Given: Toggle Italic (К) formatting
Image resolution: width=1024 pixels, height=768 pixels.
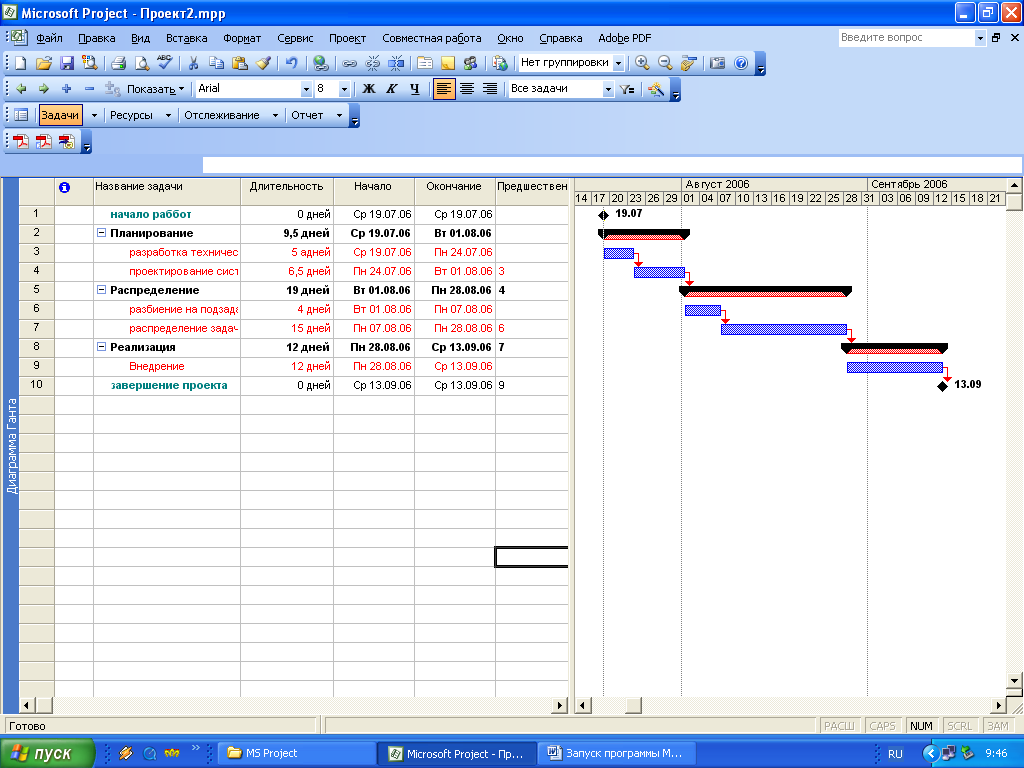Looking at the screenshot, I should pos(392,89).
